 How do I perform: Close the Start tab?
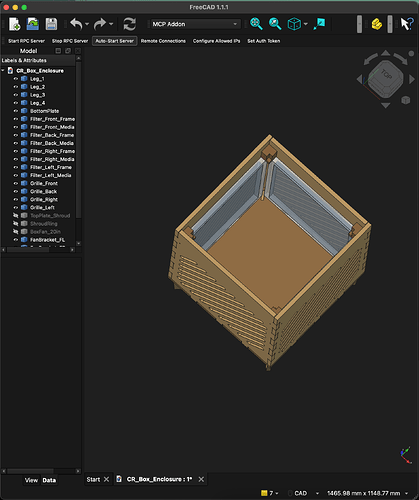click(106, 479)
